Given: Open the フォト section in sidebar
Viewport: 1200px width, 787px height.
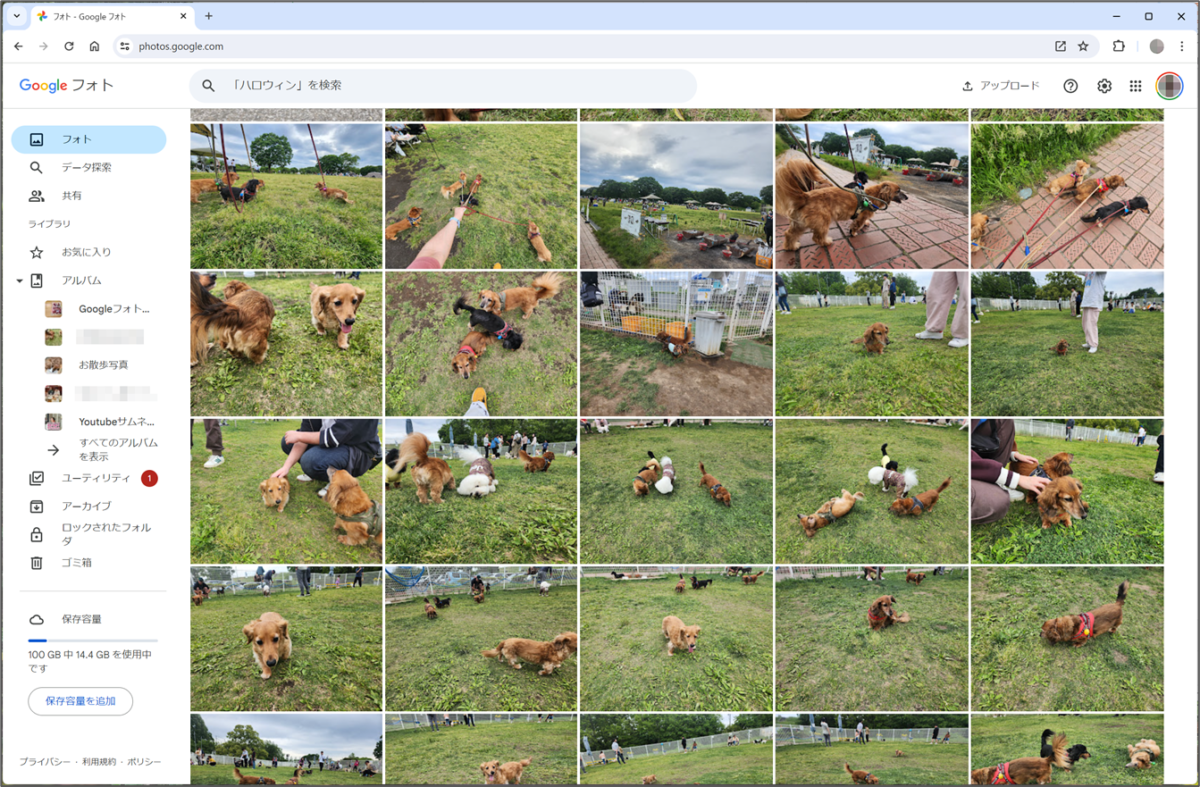Looking at the screenshot, I should tap(89, 140).
